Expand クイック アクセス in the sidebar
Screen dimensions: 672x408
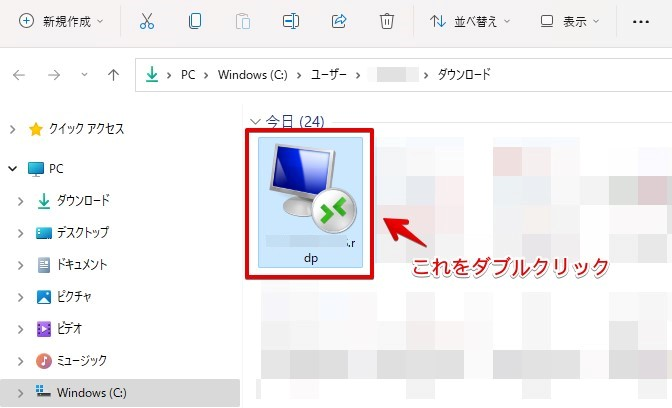click(x=12, y=129)
